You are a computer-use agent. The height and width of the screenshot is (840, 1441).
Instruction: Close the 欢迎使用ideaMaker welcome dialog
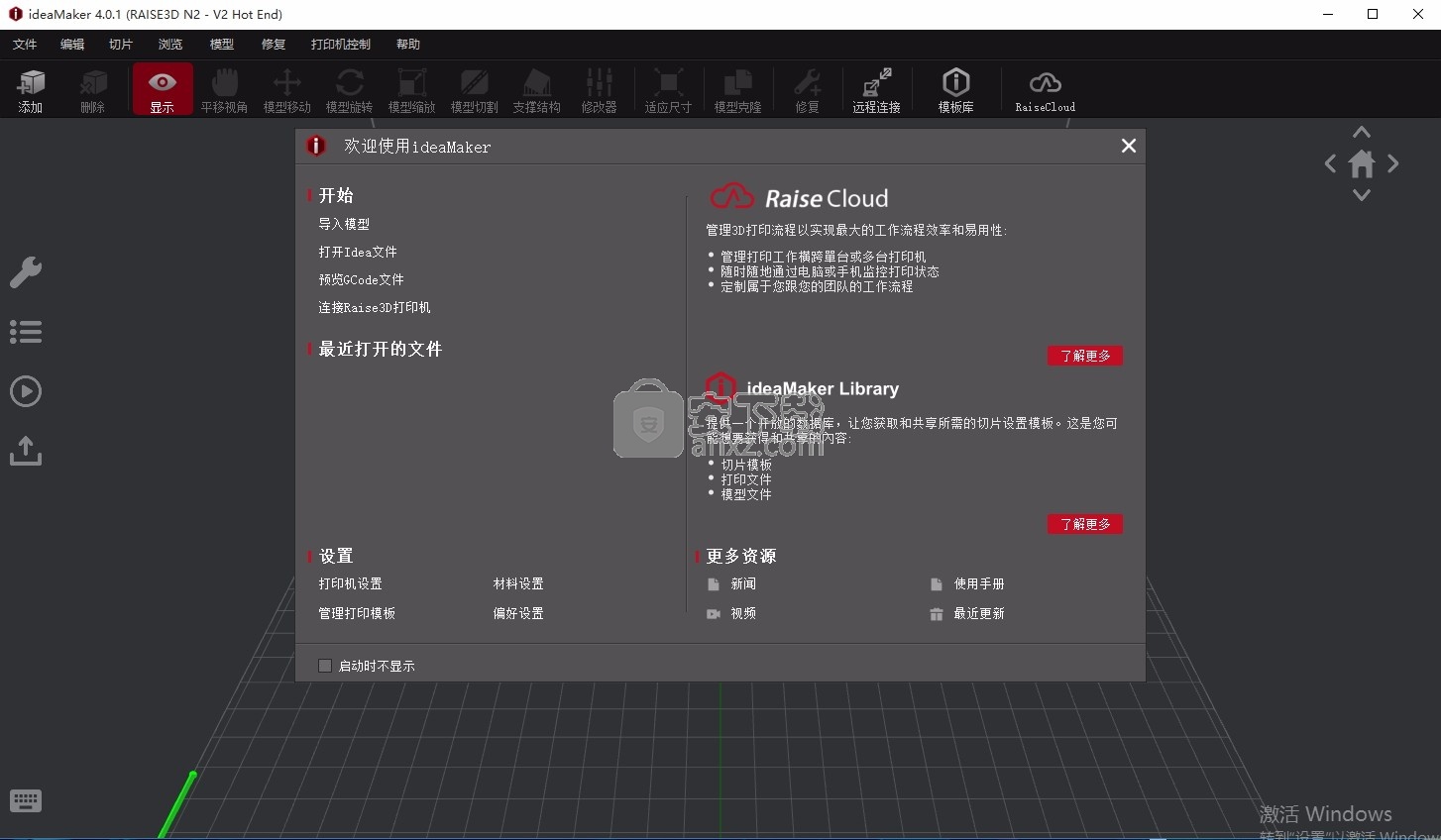pos(1128,146)
